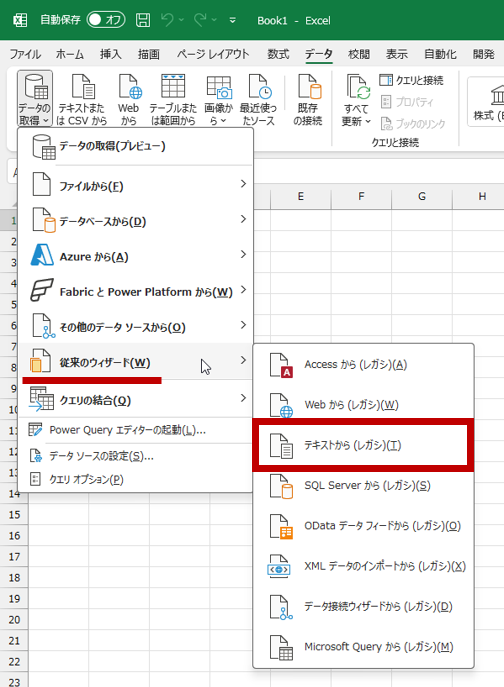The image size is (504, 687).
Task: Switch to the 表示 tab
Action: (397, 54)
